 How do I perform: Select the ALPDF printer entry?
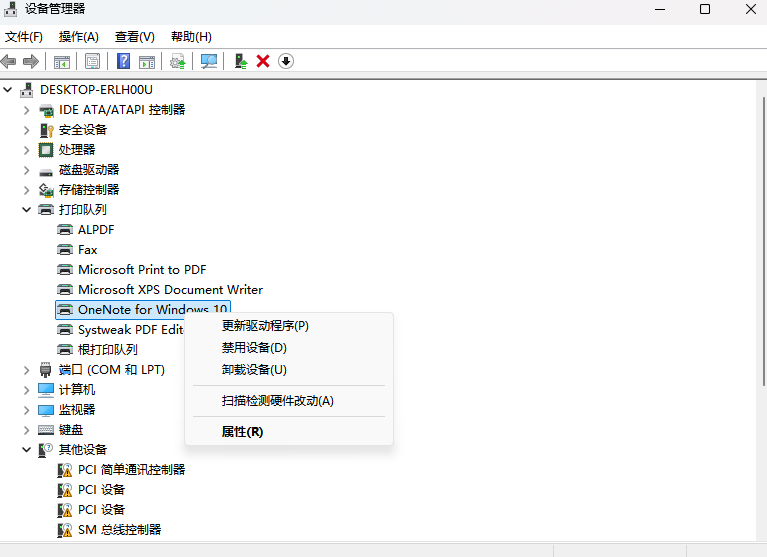point(96,230)
